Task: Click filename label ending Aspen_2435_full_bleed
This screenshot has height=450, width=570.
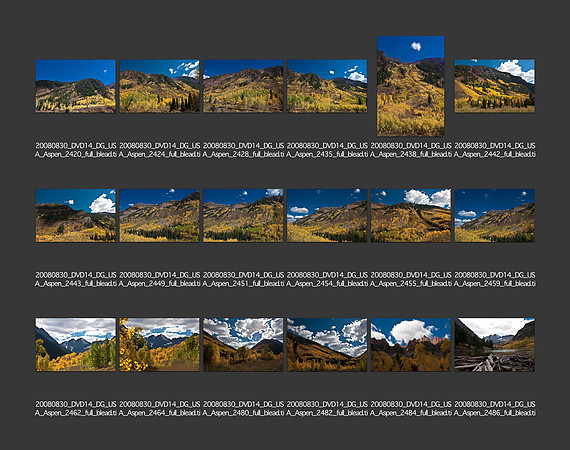Action: [327, 150]
